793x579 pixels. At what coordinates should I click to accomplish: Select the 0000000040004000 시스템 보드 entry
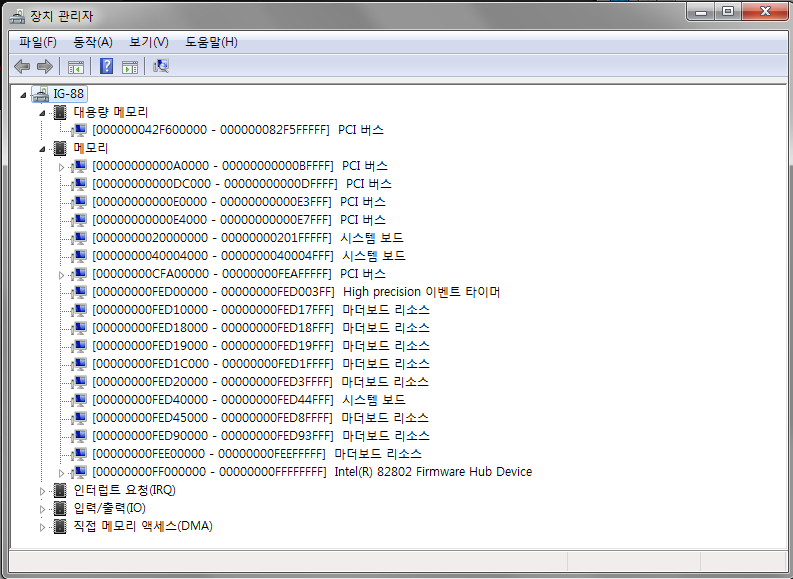[x=249, y=256]
